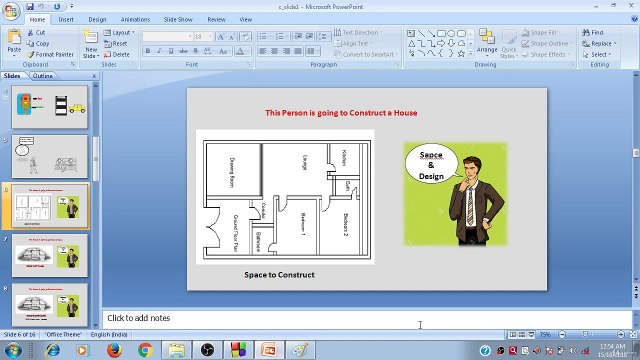The height and width of the screenshot is (360, 640).
Task: Open Chrome from the taskbar
Action: click(145, 350)
